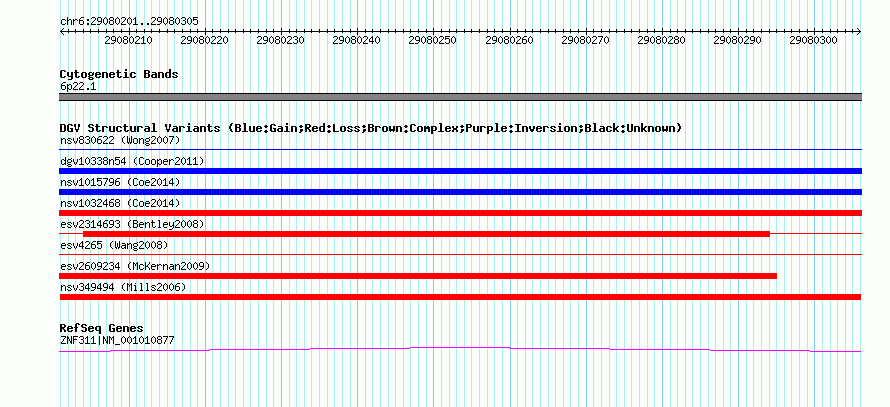The width and height of the screenshot is (890, 407).
Task: Open variant nsv1015796 (Coe2014) label
Action: coord(120,182)
